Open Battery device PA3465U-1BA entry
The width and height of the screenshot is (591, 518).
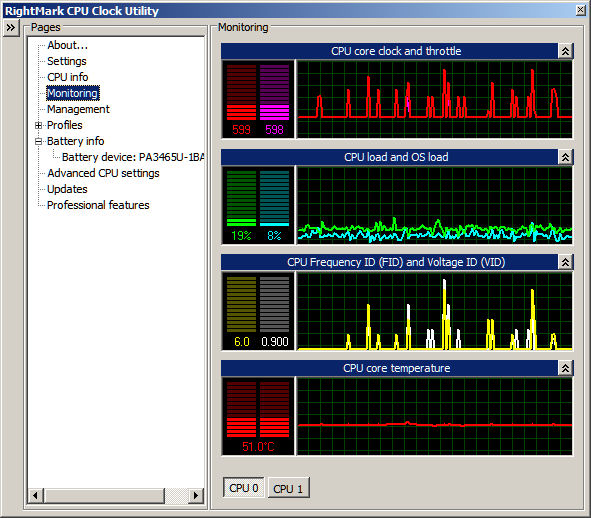click(133, 157)
